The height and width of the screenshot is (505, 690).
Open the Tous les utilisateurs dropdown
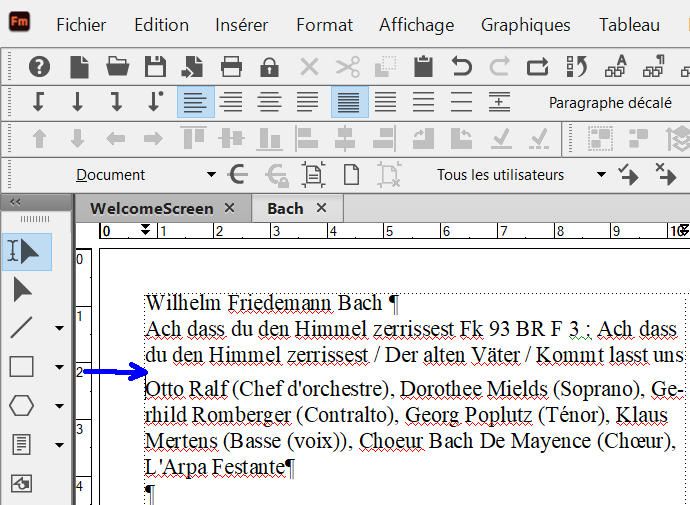tap(521, 175)
